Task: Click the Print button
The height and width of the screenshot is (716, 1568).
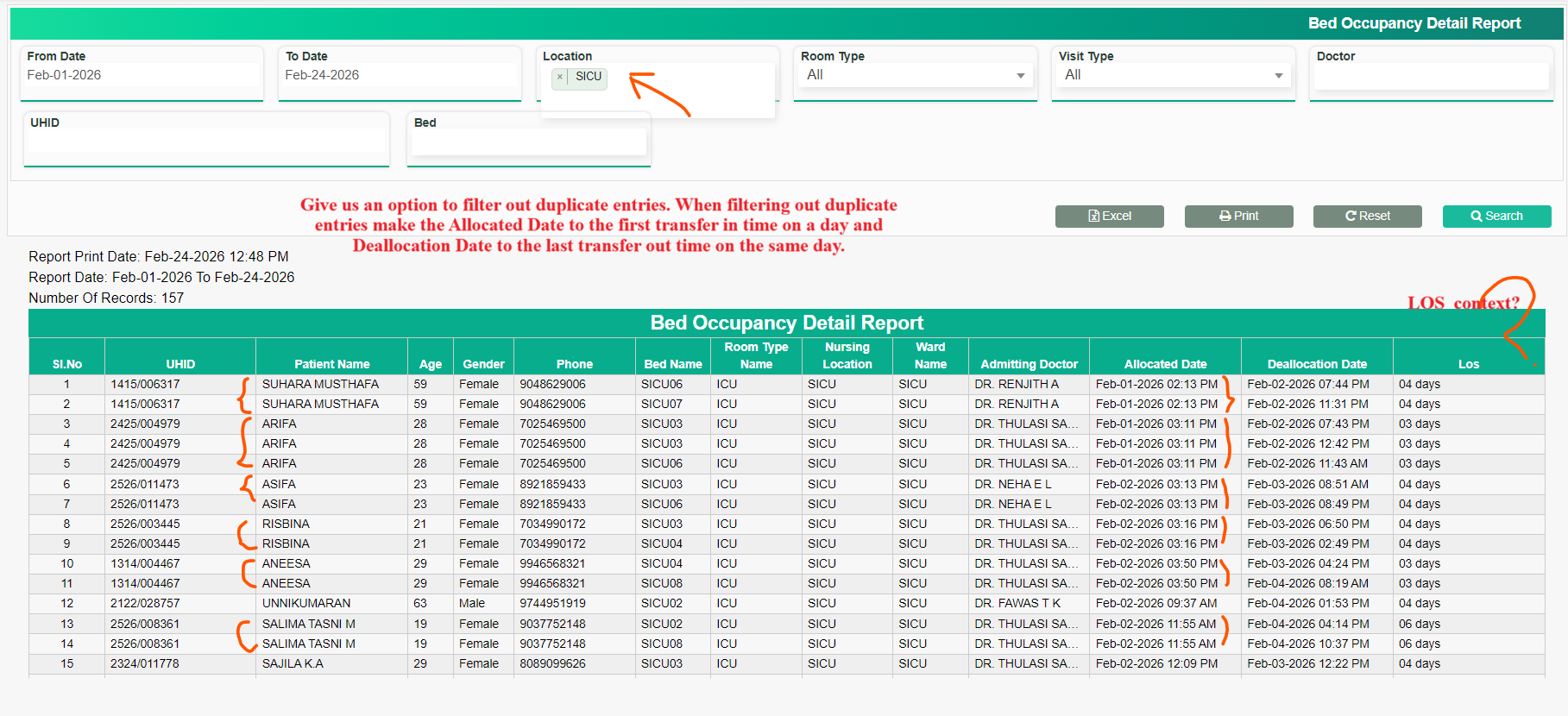Action: 1238,216
